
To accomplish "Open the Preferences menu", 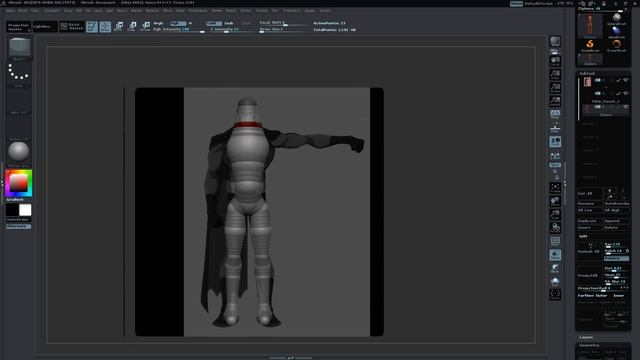I will (x=198, y=11).
